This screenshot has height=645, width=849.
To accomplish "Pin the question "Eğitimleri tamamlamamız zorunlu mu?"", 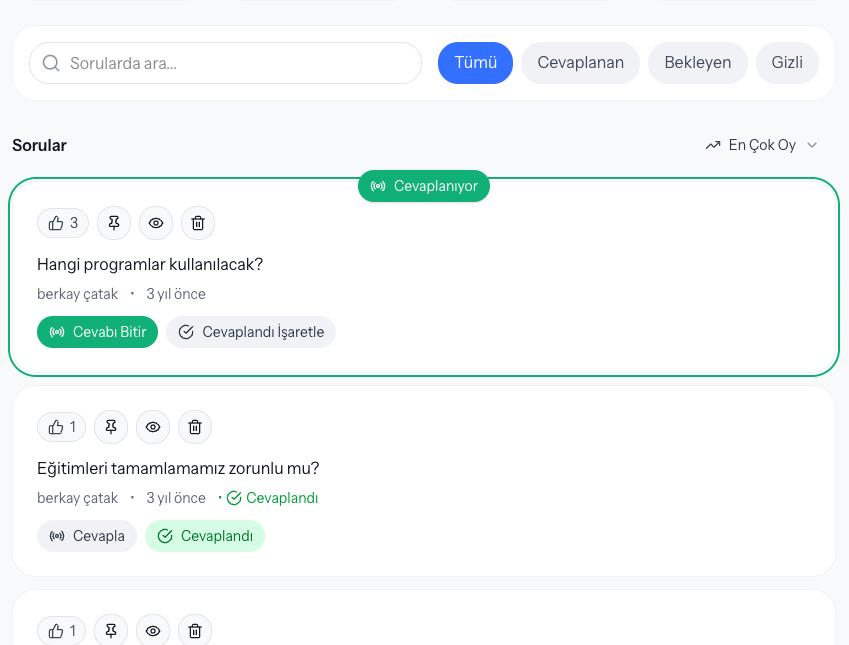I will pos(110,426).
